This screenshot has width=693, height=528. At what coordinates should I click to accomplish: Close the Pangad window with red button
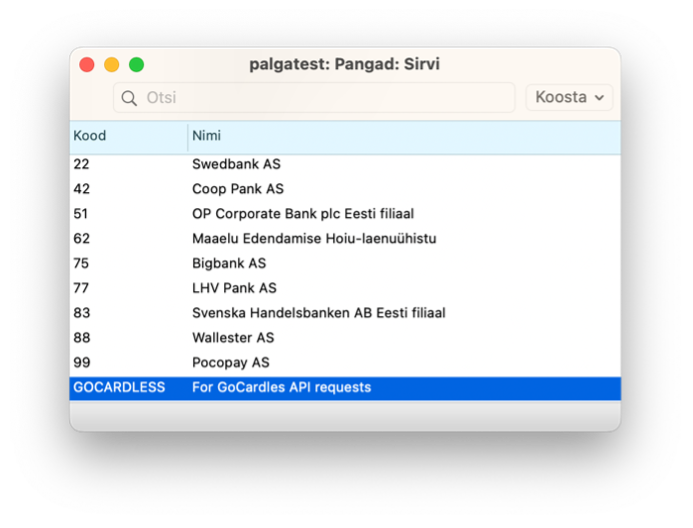tap(87, 65)
